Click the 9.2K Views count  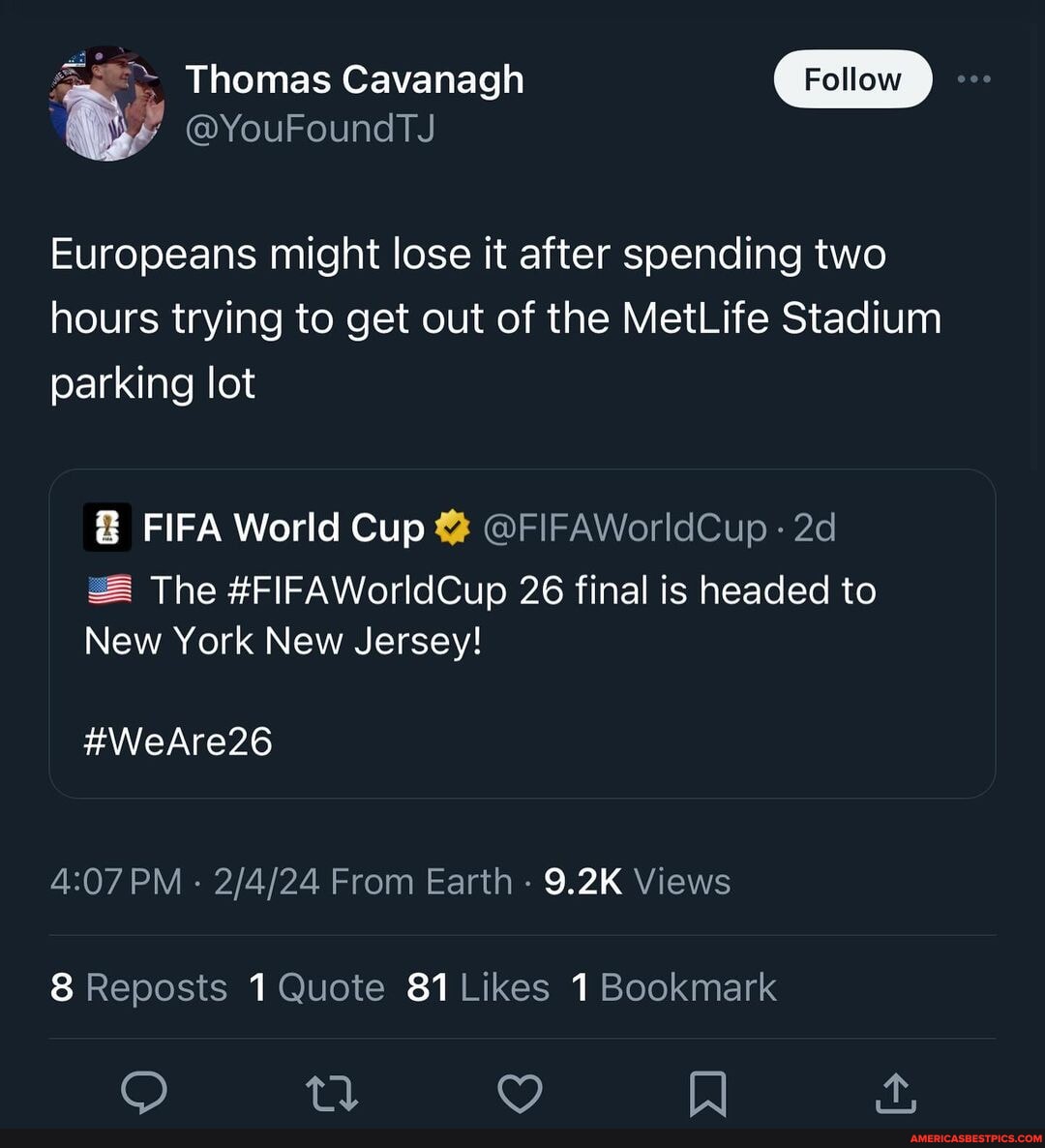click(636, 881)
